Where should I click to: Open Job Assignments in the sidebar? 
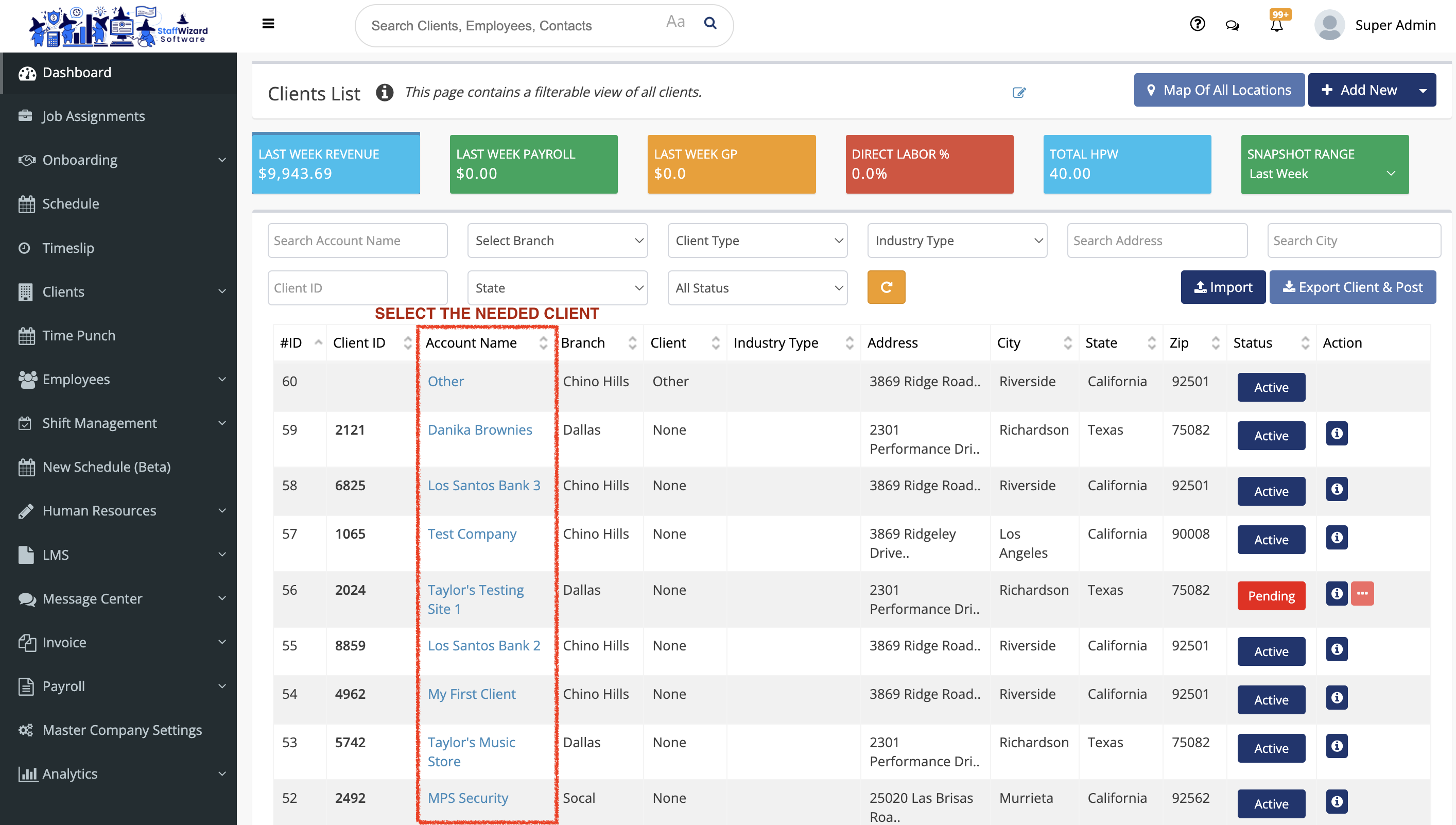93,116
